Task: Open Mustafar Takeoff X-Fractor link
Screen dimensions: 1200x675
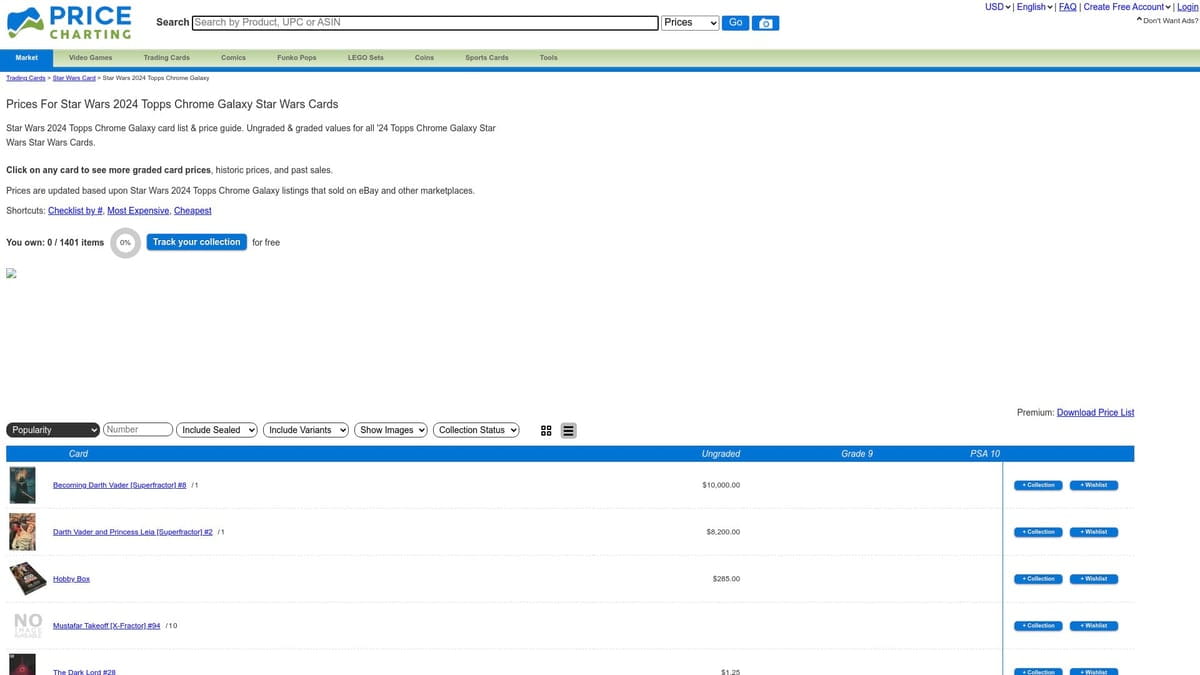Action: [107, 626]
